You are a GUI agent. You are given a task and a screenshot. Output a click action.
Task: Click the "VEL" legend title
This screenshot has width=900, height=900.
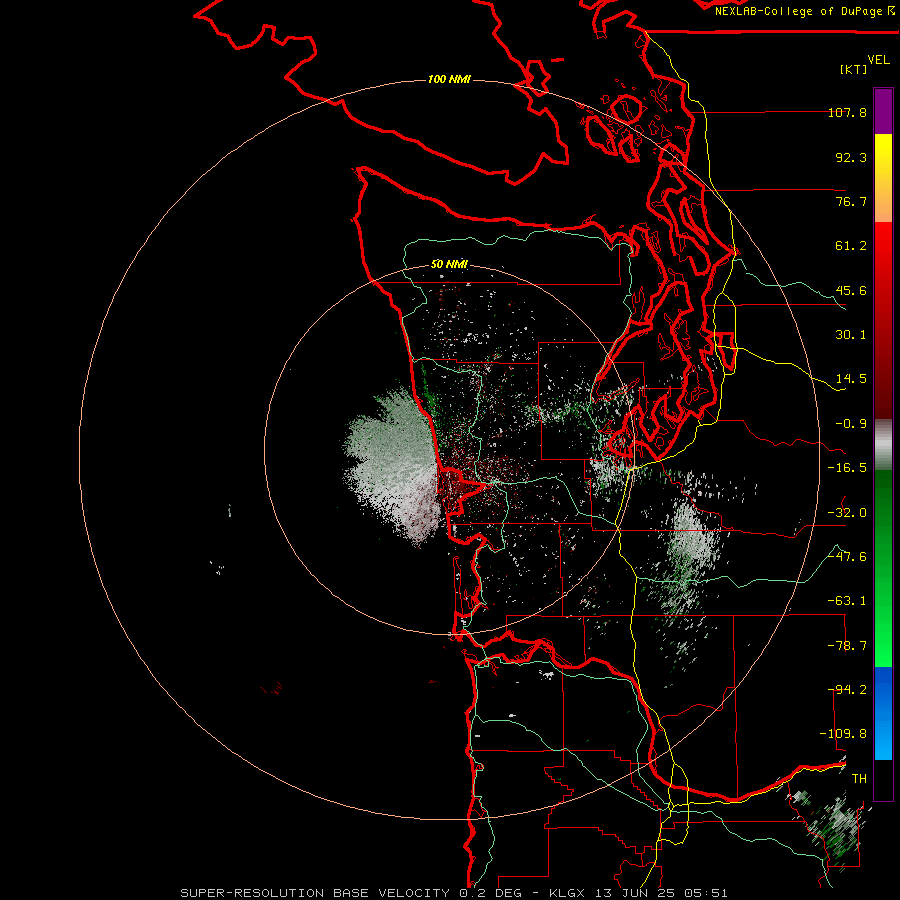tap(879, 60)
